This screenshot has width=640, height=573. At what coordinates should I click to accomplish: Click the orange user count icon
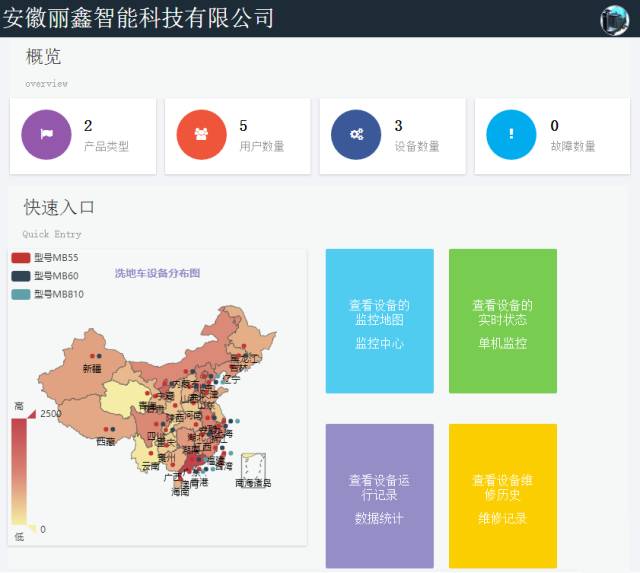click(x=201, y=135)
